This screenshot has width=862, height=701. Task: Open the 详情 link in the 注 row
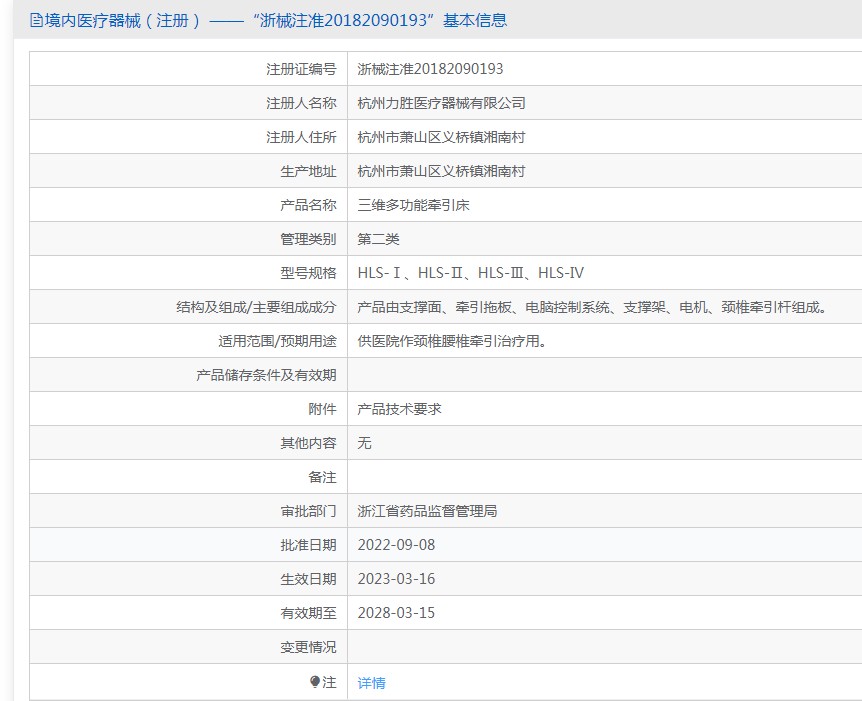[x=372, y=683]
